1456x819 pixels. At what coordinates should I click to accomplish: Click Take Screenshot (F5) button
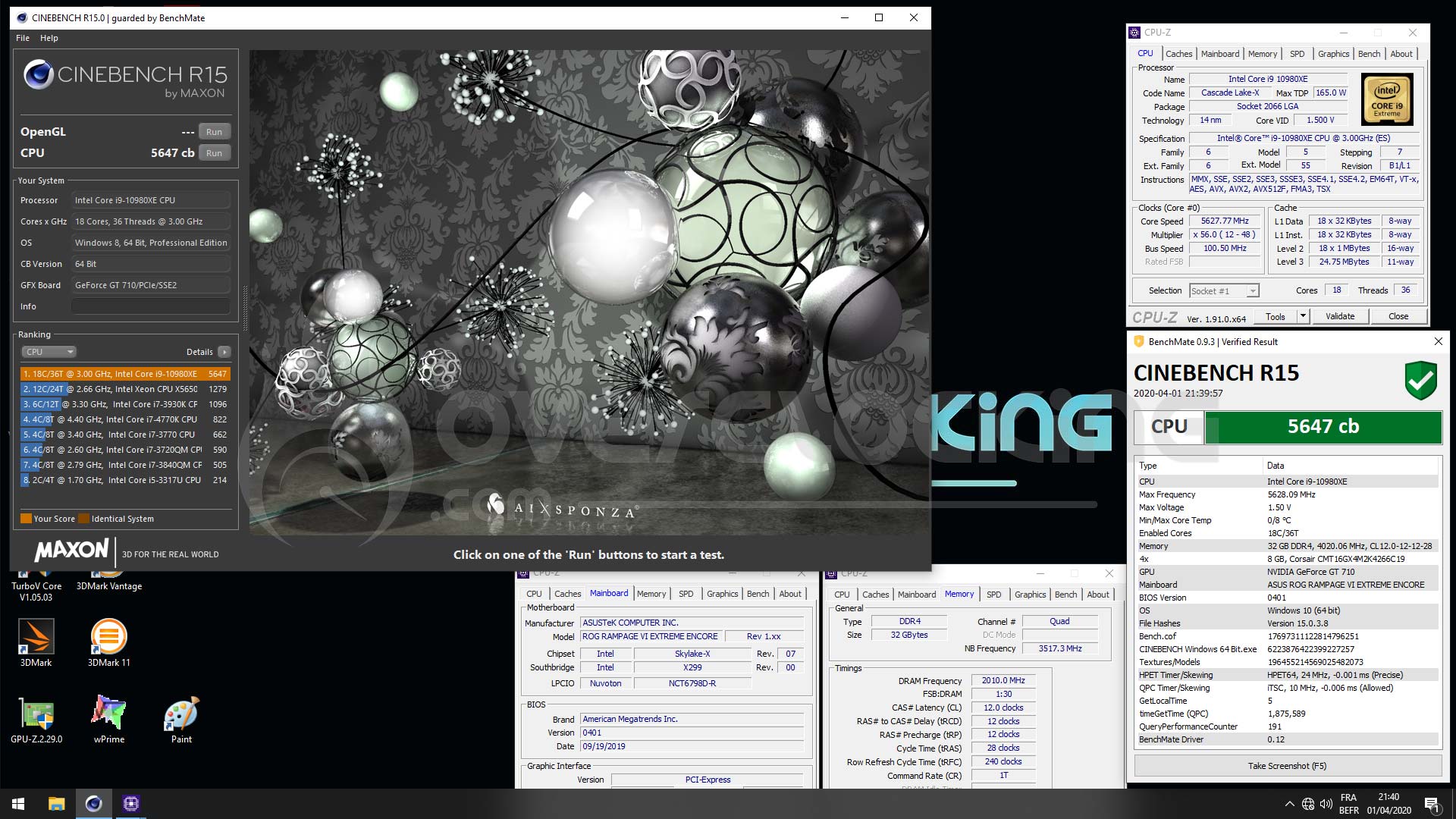pos(1287,766)
